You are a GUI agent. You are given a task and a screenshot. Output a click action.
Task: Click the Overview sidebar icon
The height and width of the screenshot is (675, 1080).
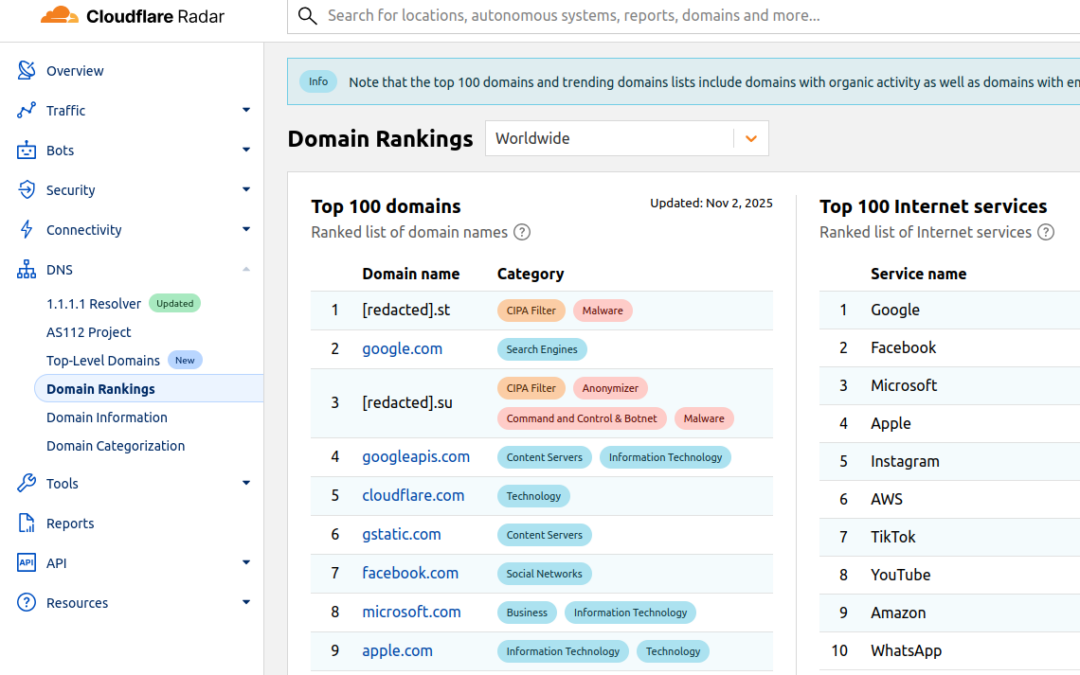point(27,71)
